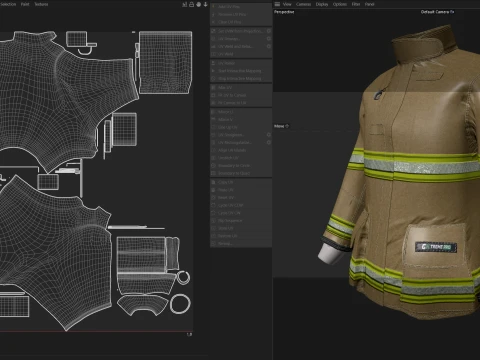The width and height of the screenshot is (480, 360).
Task: Choose Remove UV Pins
Action: coord(241,14)
